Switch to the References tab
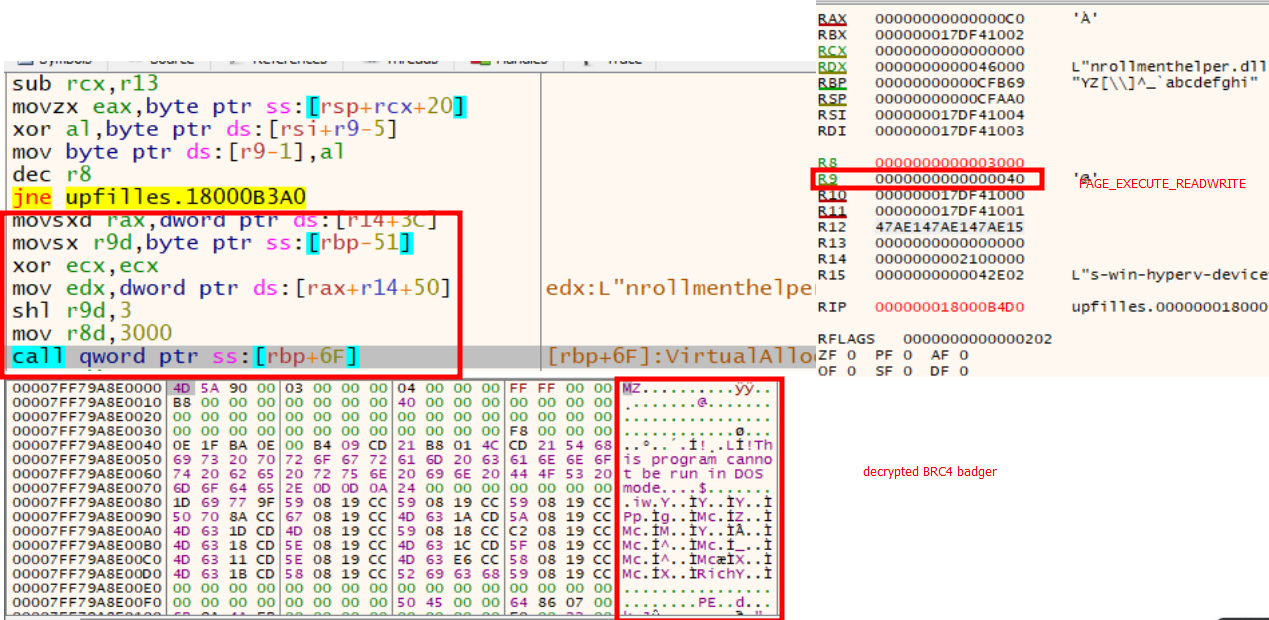The height and width of the screenshot is (620, 1269). pos(289,60)
